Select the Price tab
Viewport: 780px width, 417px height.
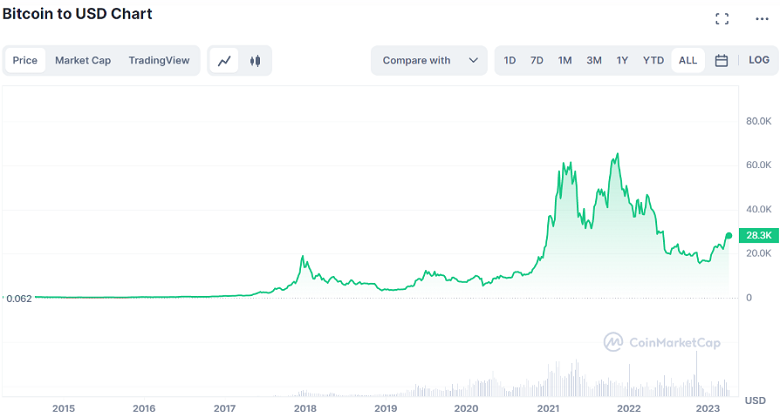25,61
